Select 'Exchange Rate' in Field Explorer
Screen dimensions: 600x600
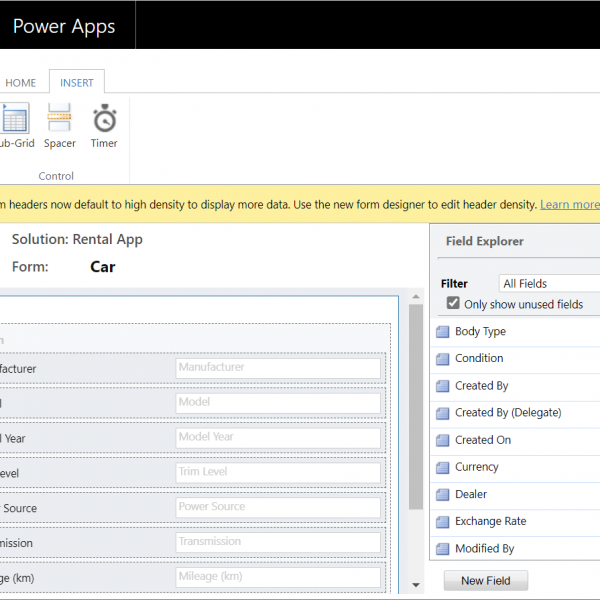point(491,522)
